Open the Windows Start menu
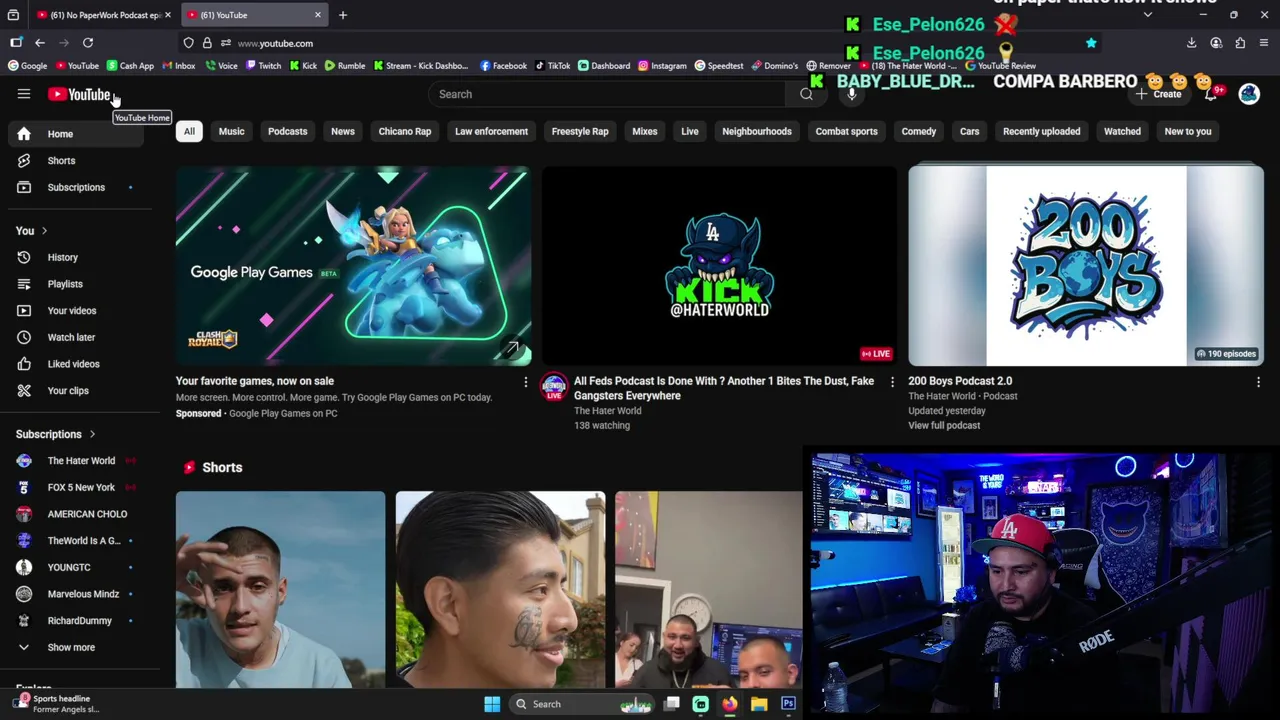 (492, 704)
